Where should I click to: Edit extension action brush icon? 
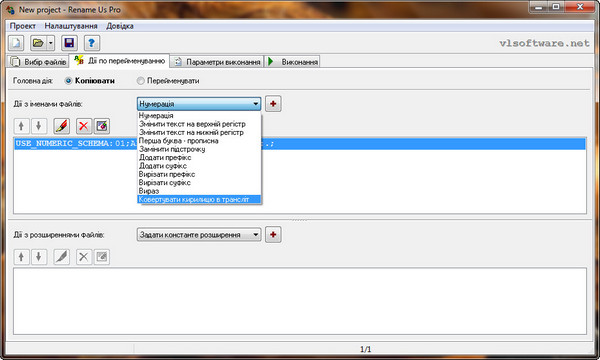tap(62, 257)
